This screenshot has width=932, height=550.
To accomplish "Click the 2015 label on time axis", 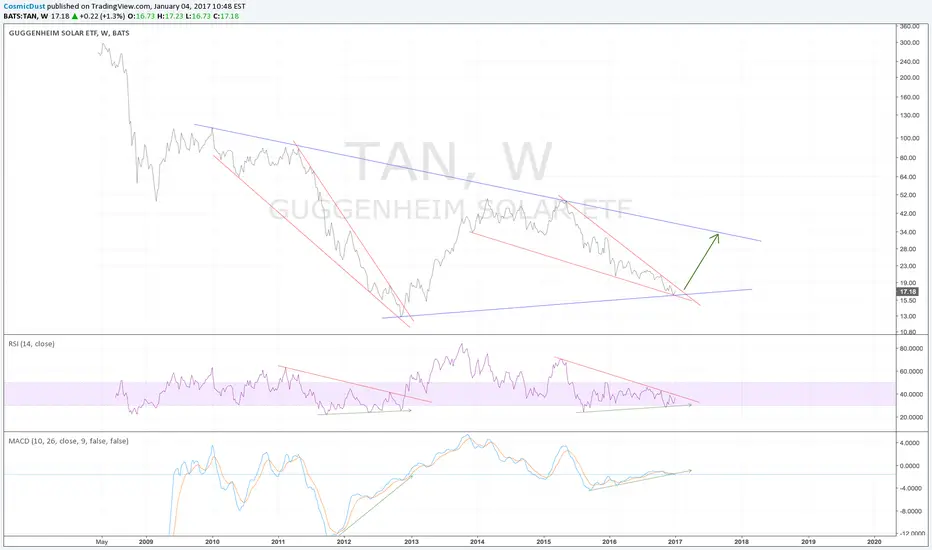I will [x=543, y=542].
